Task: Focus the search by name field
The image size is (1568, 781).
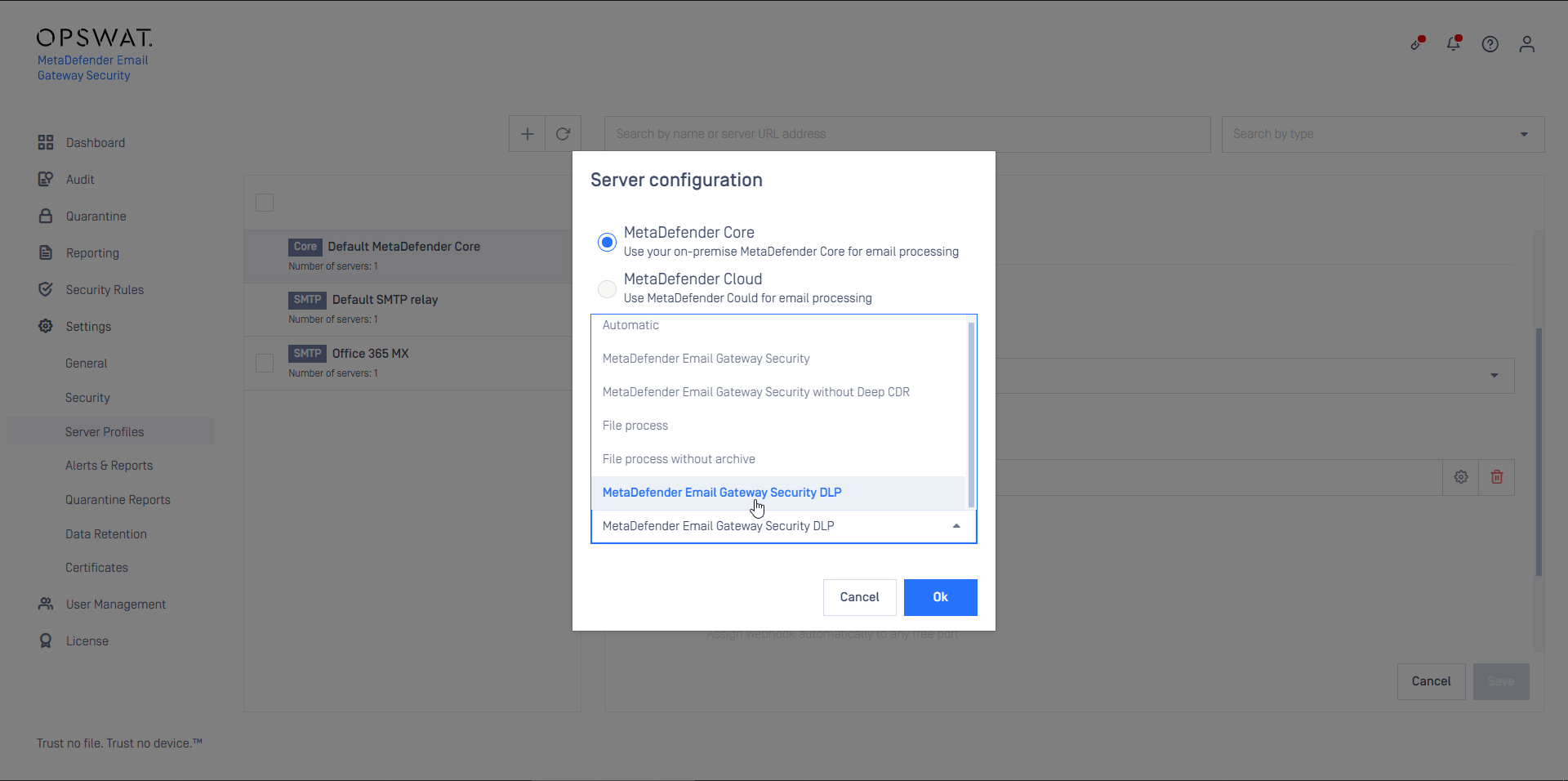Action: 906,134
